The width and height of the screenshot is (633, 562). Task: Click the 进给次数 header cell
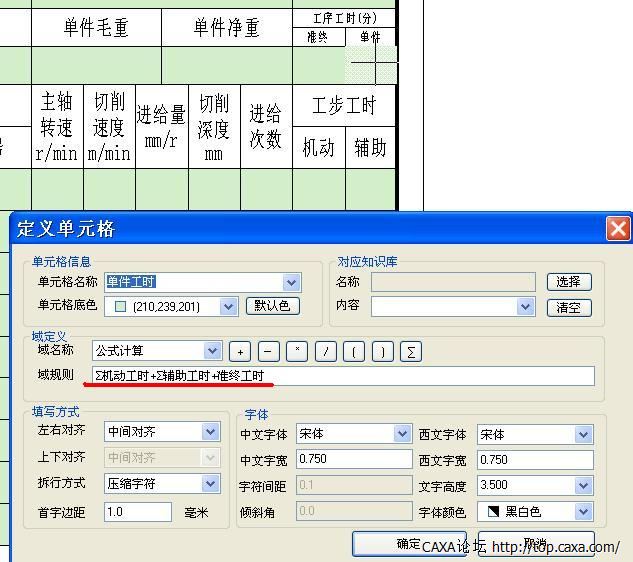266,126
